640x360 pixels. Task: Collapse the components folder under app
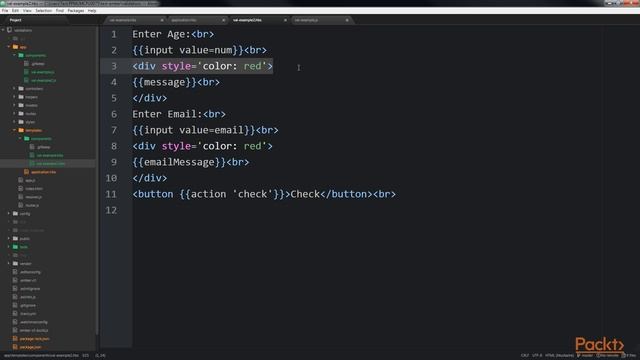pyautogui.click(x=14, y=55)
